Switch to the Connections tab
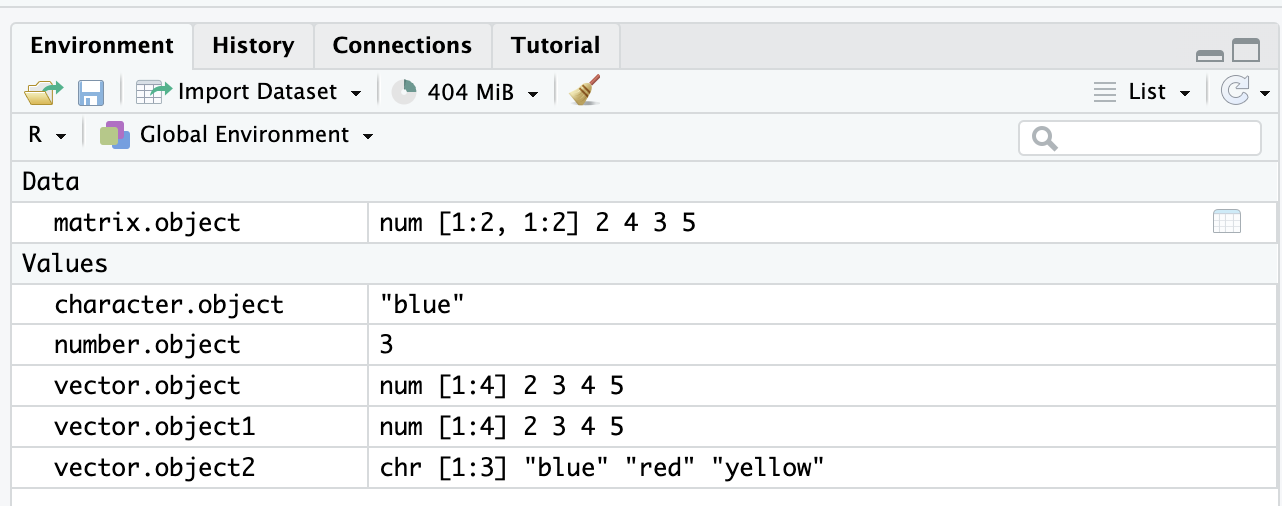 402,46
